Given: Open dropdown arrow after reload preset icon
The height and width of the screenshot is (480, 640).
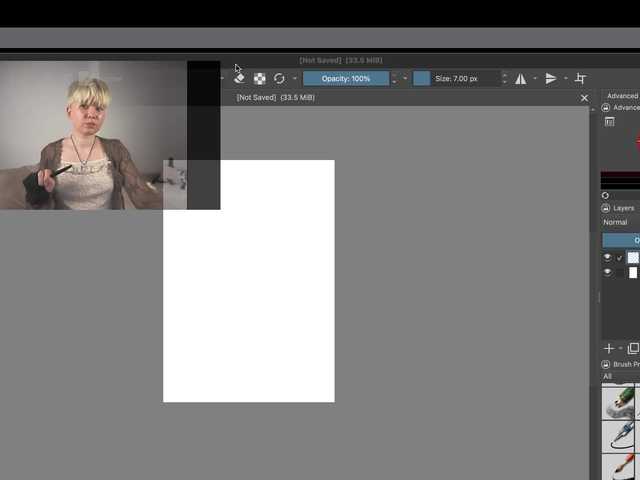Looking at the screenshot, I should 295,78.
